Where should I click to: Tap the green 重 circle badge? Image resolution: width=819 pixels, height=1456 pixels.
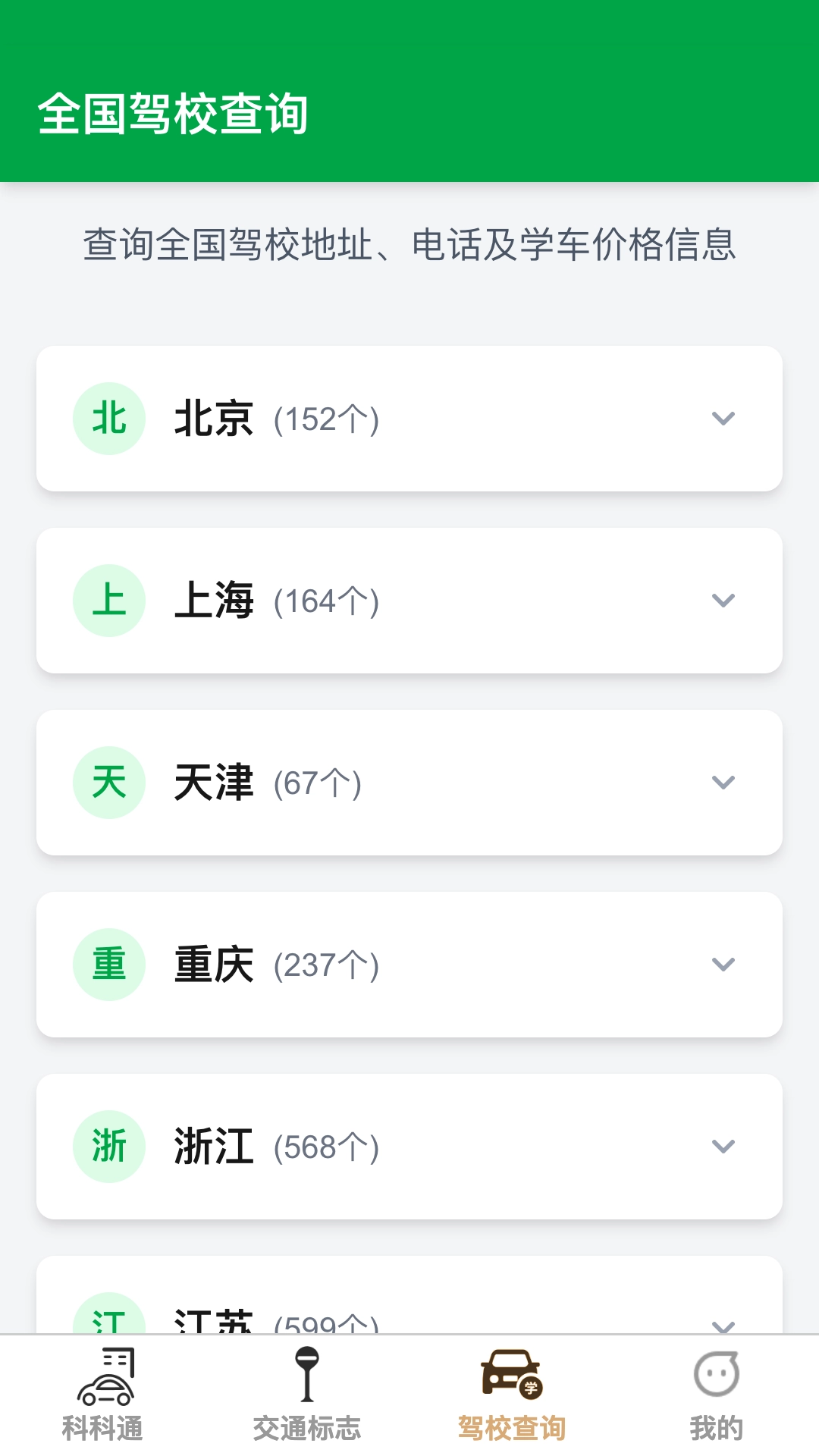pyautogui.click(x=109, y=965)
